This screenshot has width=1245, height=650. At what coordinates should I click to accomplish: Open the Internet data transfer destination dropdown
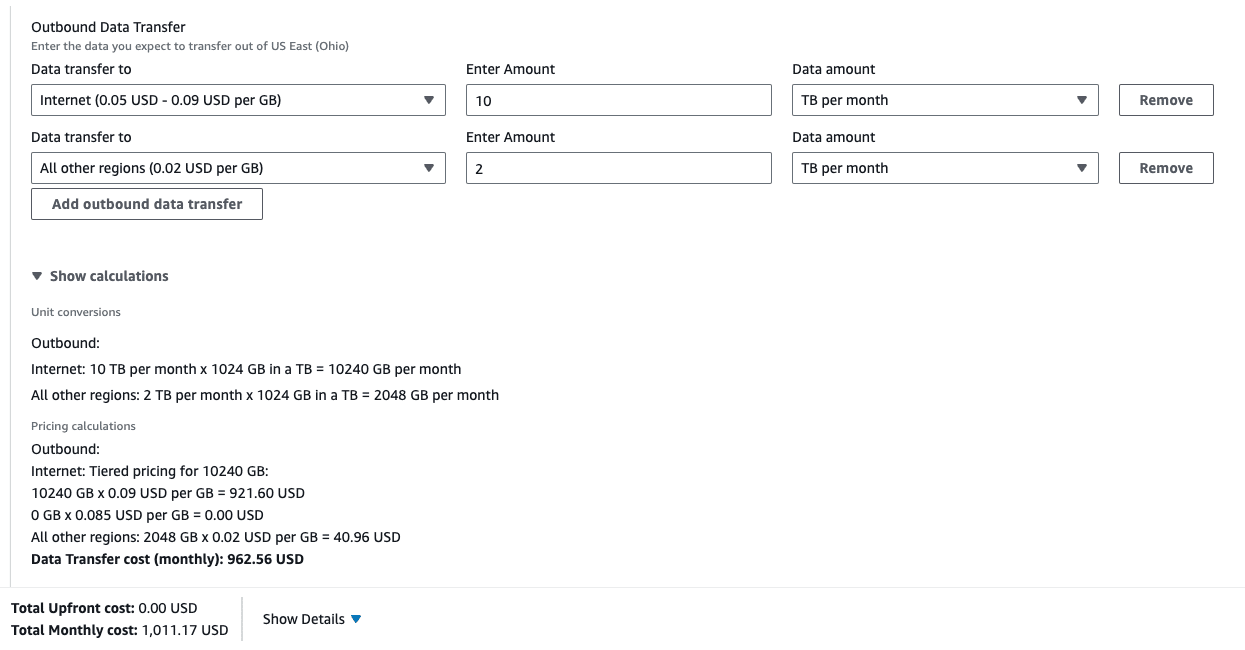237,100
